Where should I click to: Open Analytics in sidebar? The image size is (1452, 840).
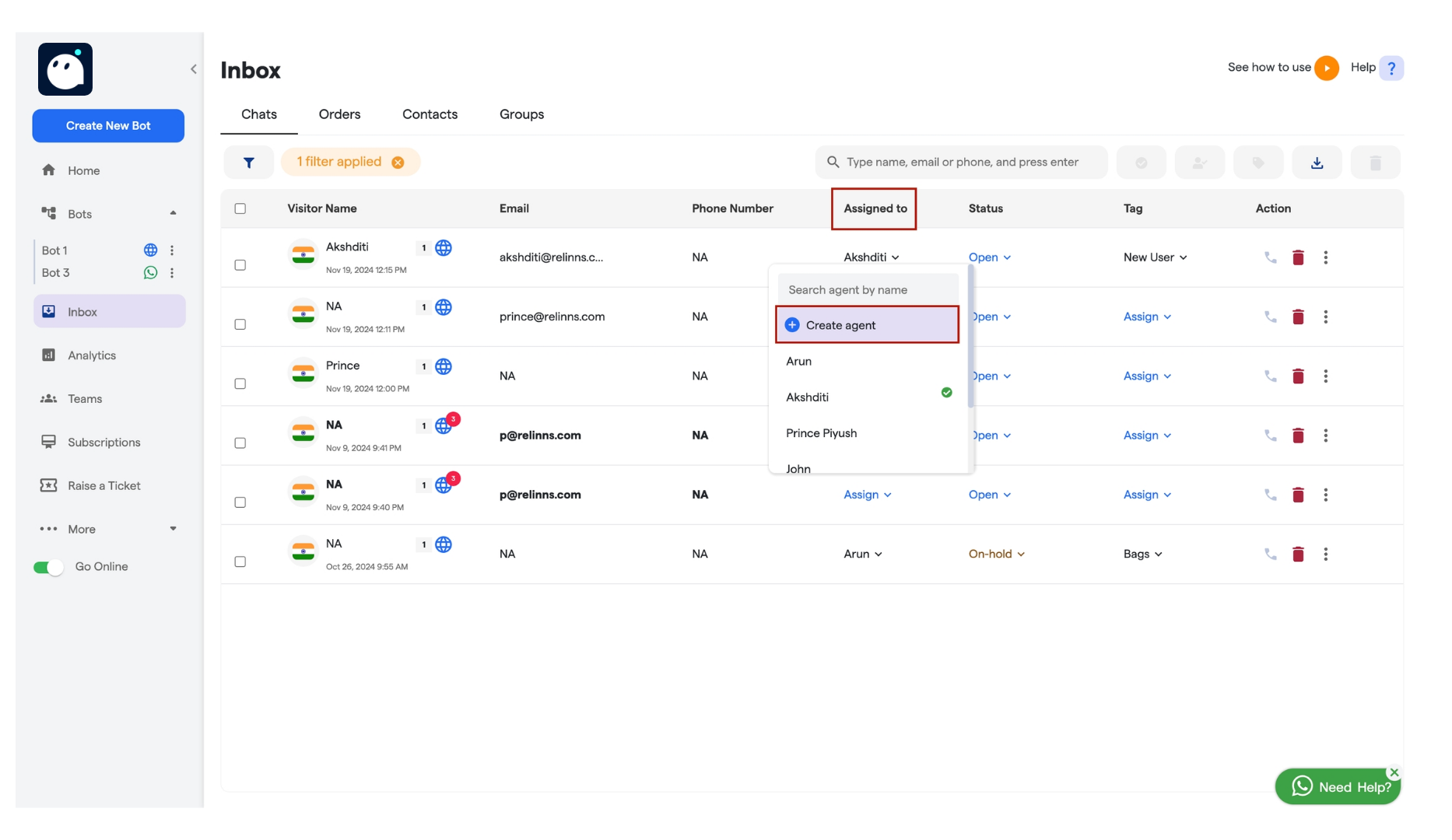click(x=92, y=355)
